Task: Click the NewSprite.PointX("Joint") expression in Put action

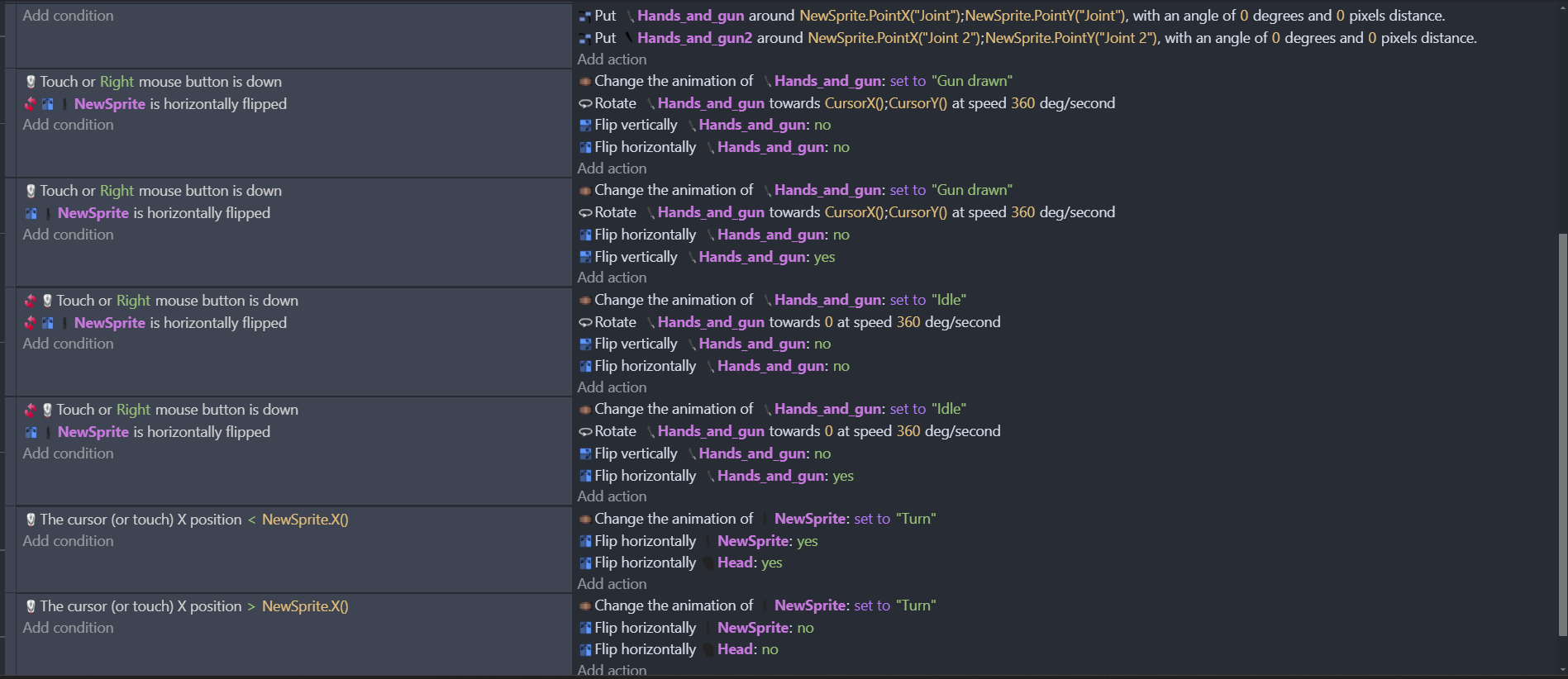Action: [x=881, y=16]
